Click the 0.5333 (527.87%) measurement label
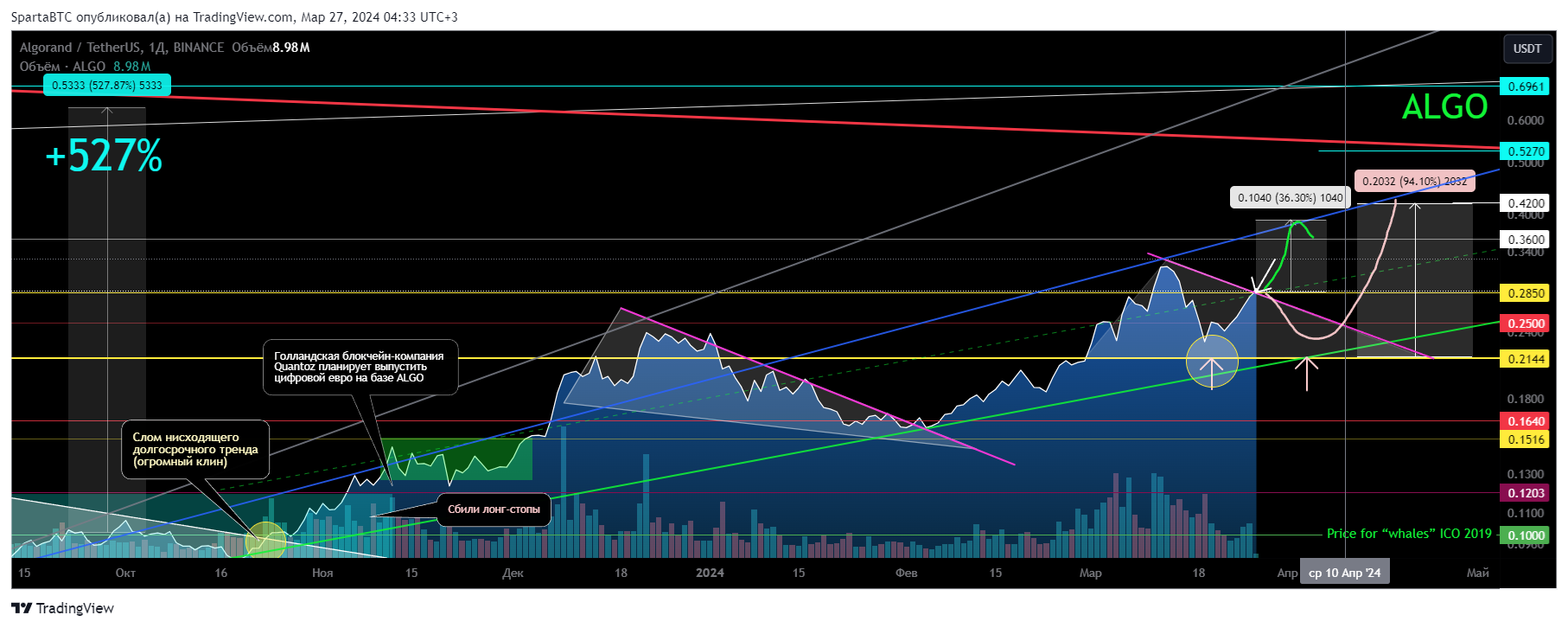 point(107,85)
